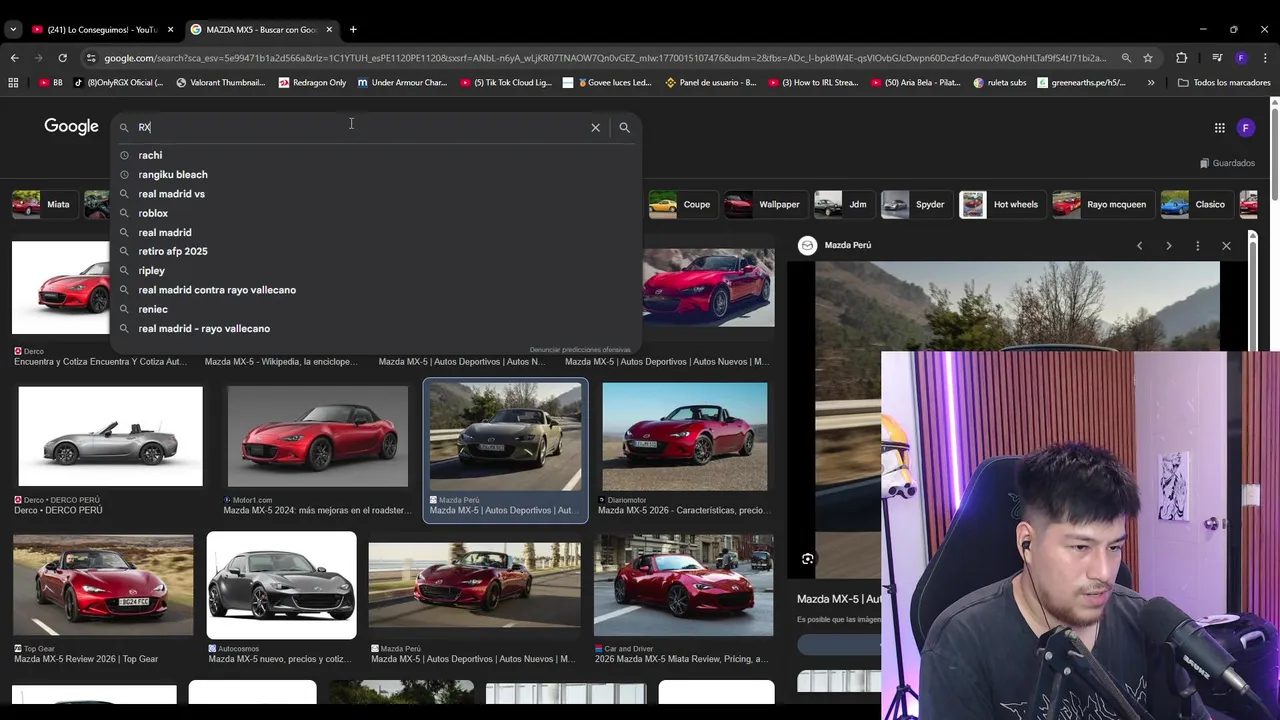Open Govee luces Led bookmark
Image resolution: width=1280 pixels, height=720 pixels.
[x=607, y=82]
